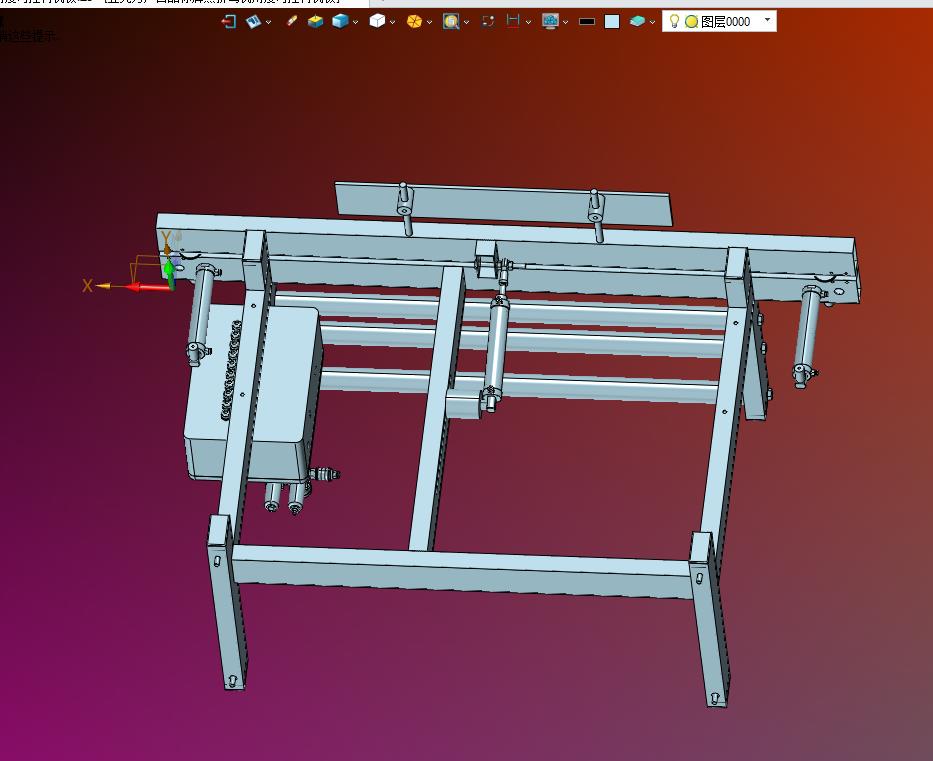This screenshot has width=933, height=761.
Task: Open the 图层0000 layer selector dropdown
Action: [x=767, y=20]
